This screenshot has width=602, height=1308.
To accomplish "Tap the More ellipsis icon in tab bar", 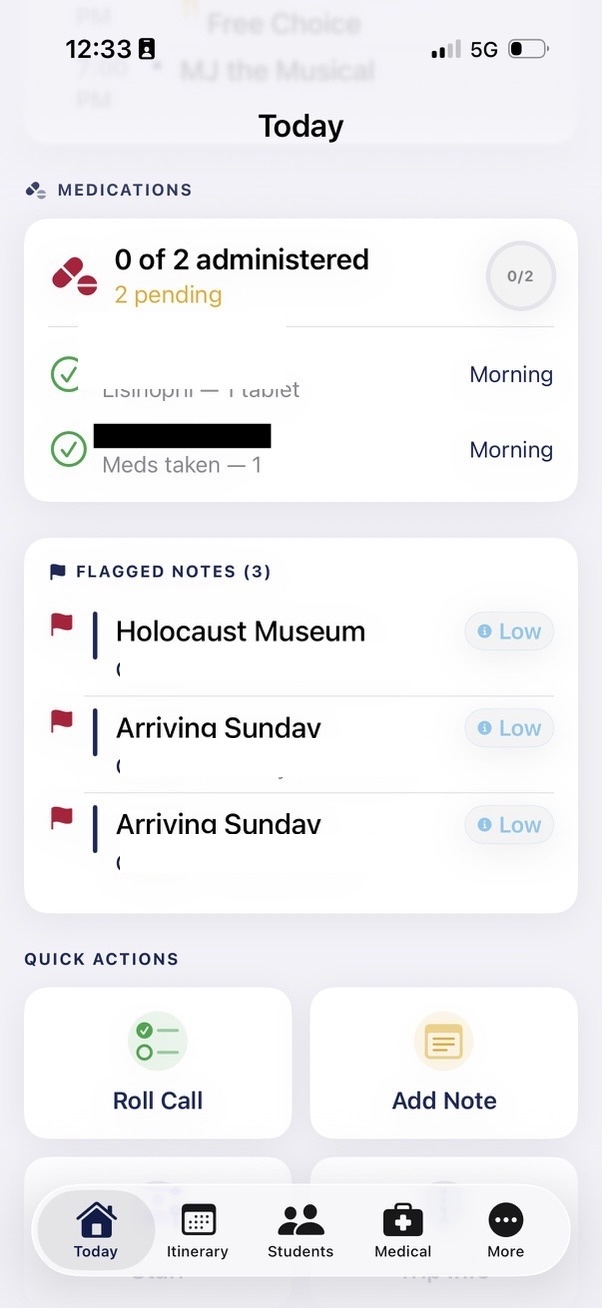I will click(x=505, y=1221).
